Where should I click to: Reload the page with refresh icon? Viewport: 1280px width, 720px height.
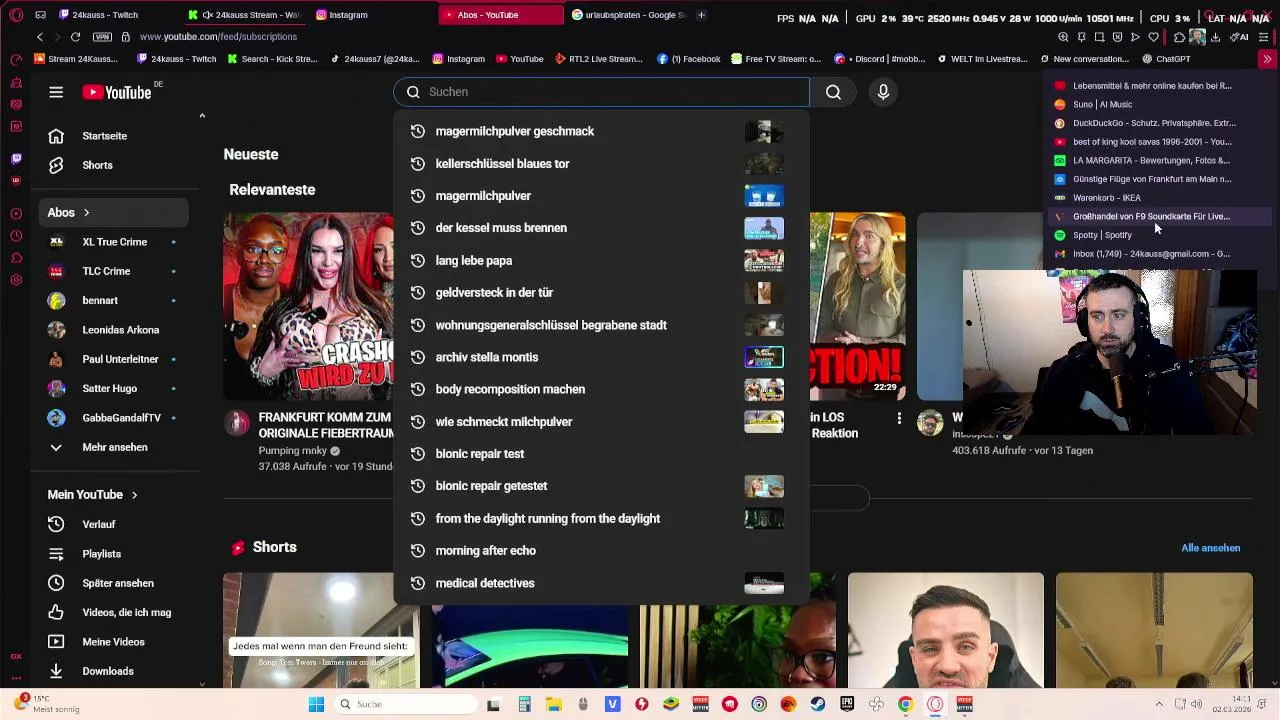point(75,37)
